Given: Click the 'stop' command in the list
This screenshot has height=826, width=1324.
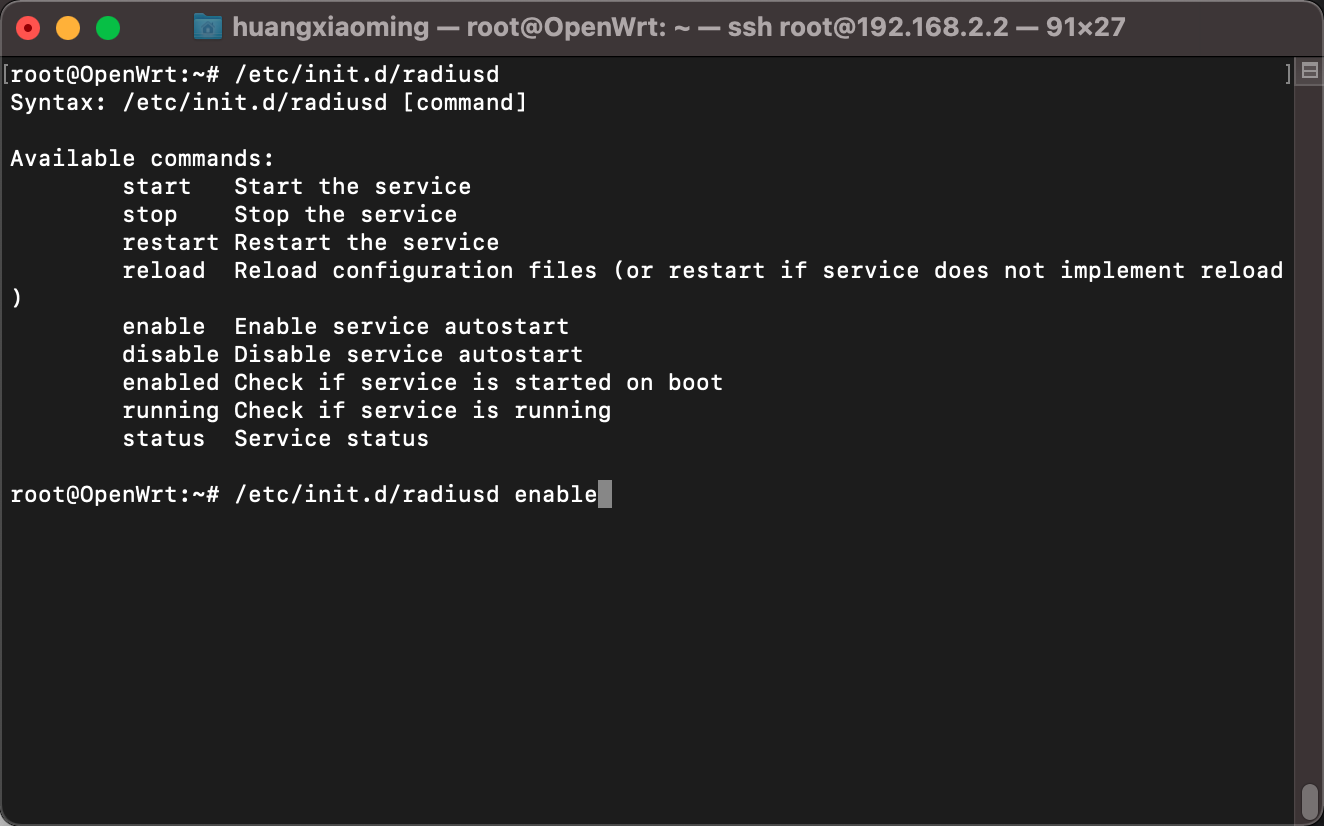Looking at the screenshot, I should 149,214.
